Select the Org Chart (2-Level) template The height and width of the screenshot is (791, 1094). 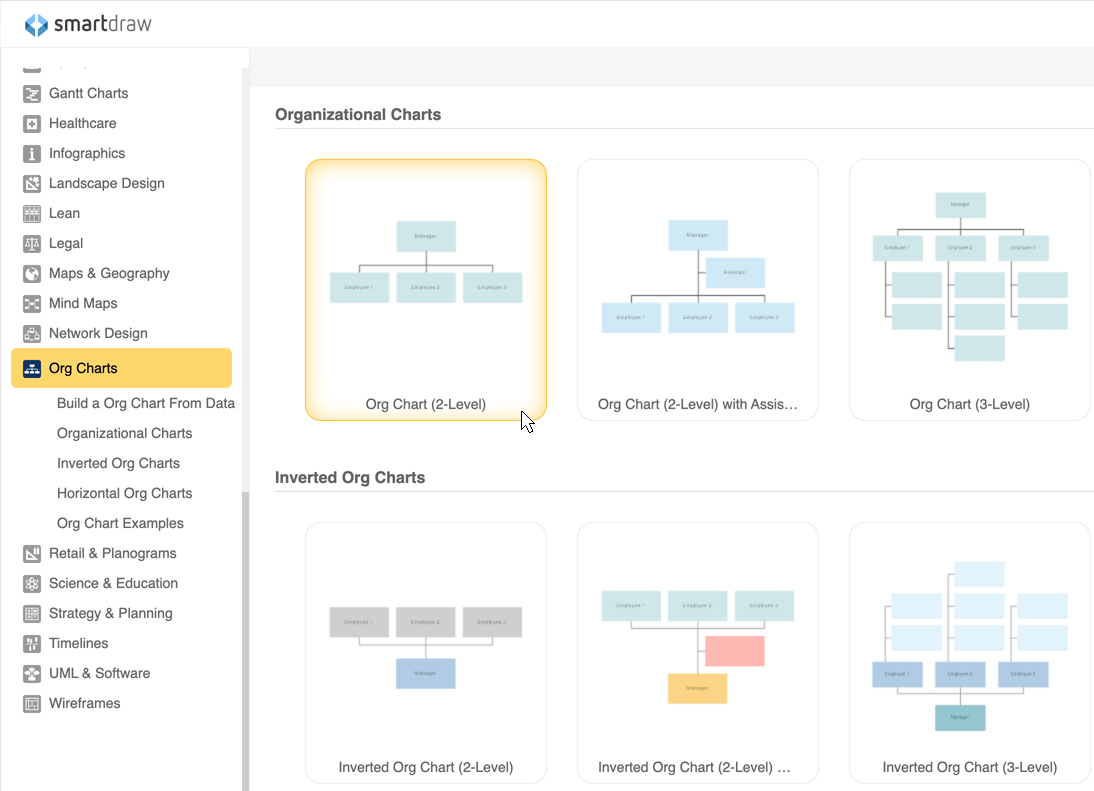[426, 289]
